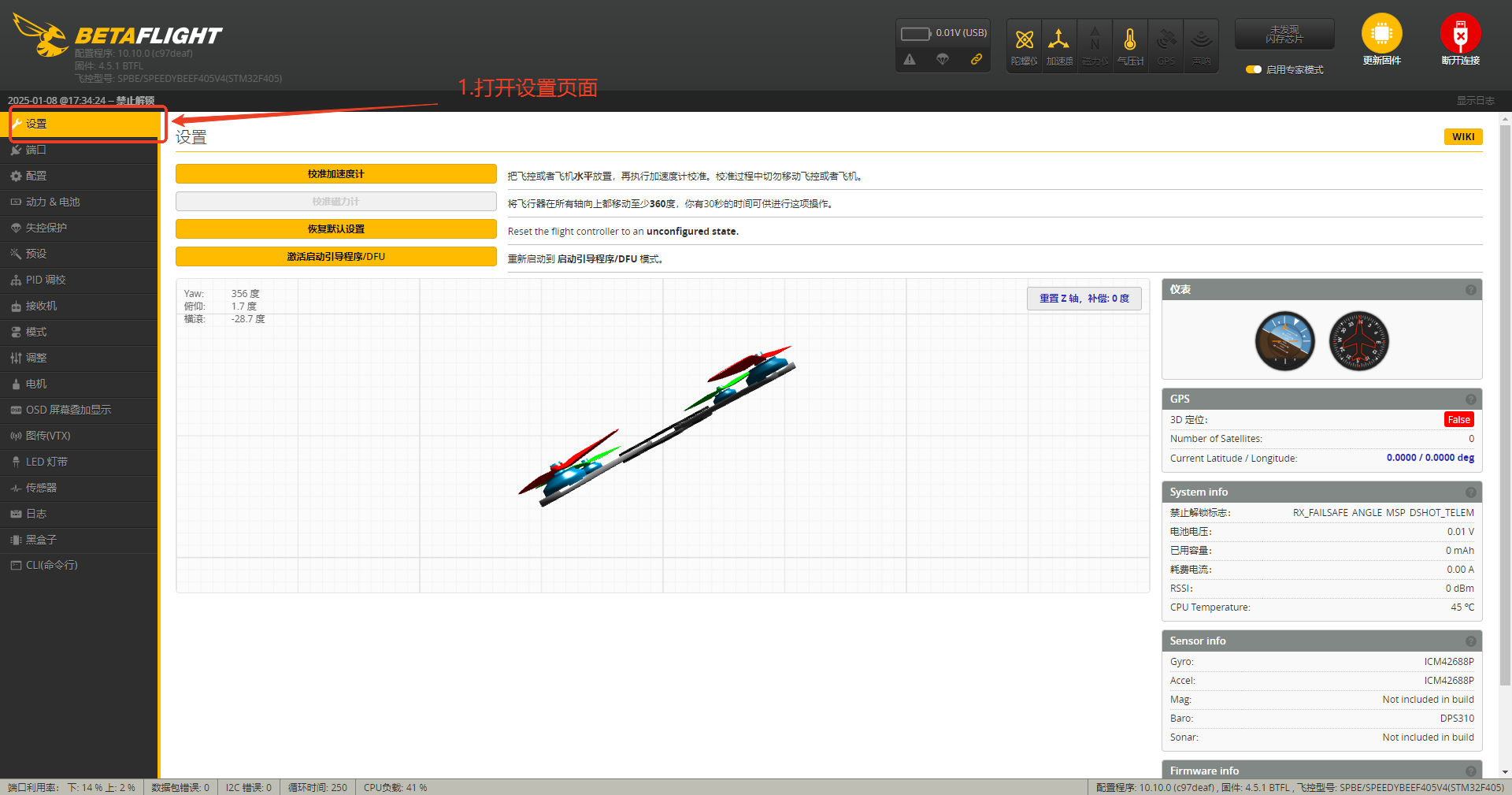
Task: Select the 设置 setup tab
Action: click(79, 124)
